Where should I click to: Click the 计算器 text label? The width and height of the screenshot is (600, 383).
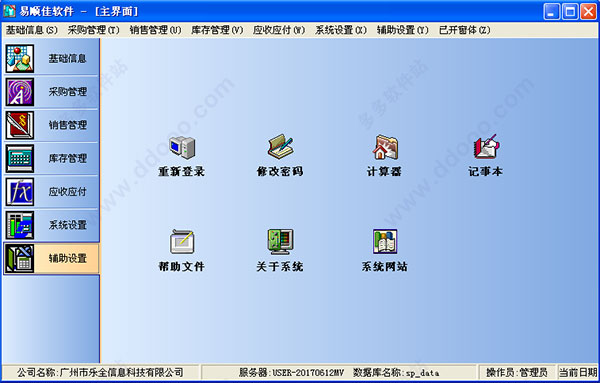[384, 171]
